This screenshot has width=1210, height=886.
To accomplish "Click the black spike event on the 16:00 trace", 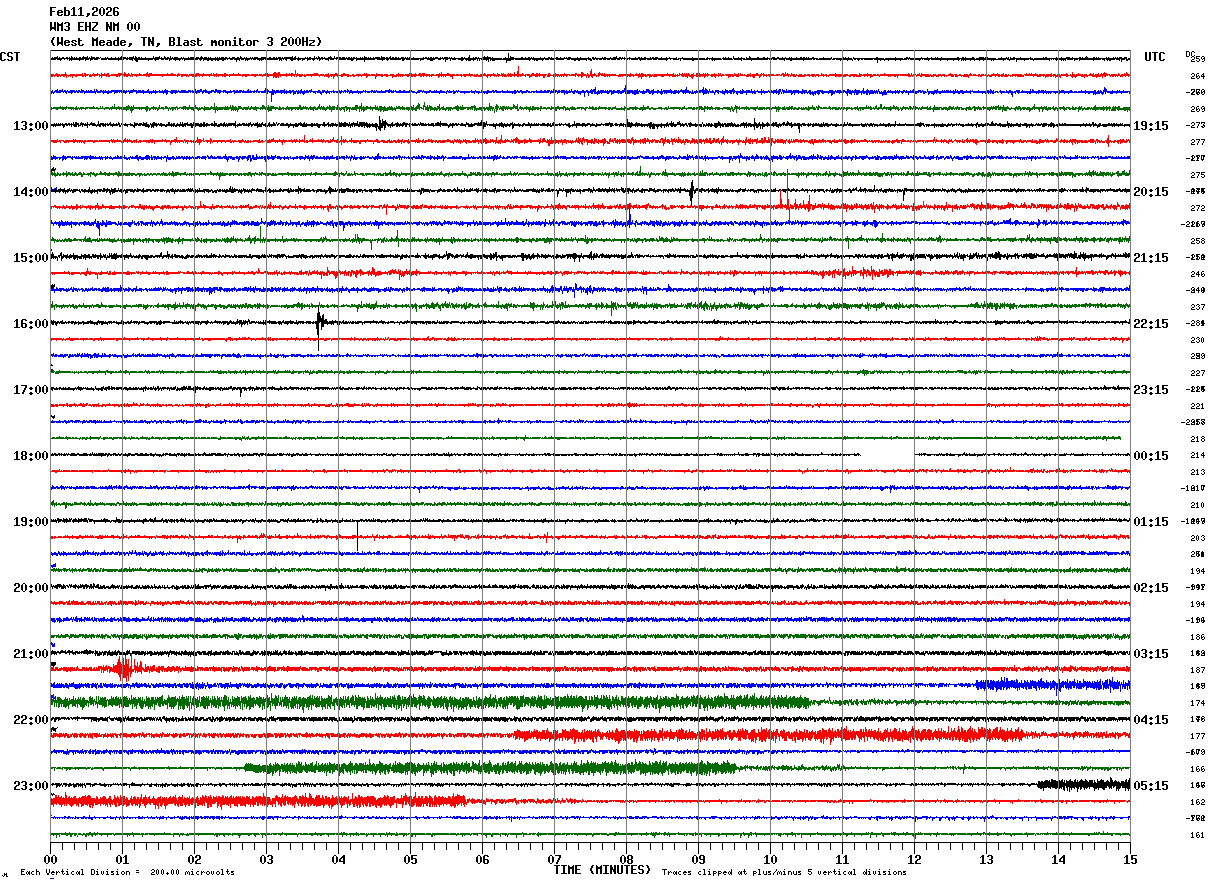I will [x=320, y=323].
